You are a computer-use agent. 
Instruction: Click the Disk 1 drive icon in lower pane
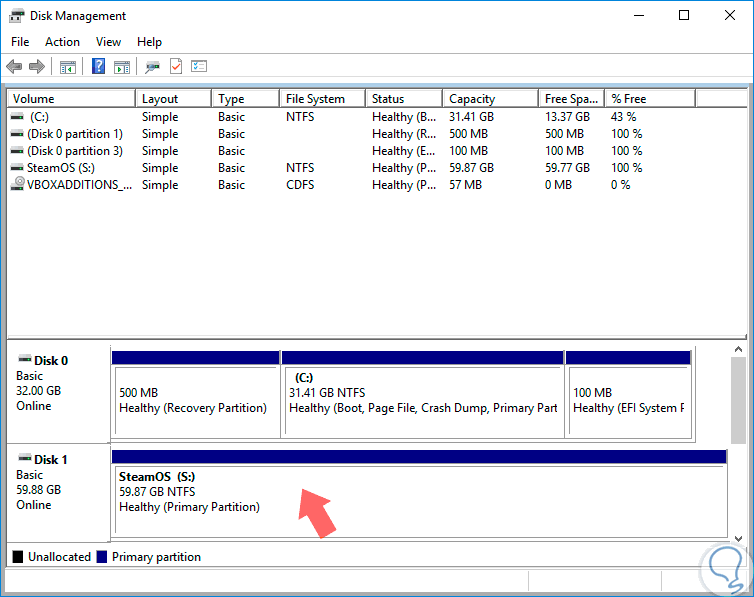point(25,458)
